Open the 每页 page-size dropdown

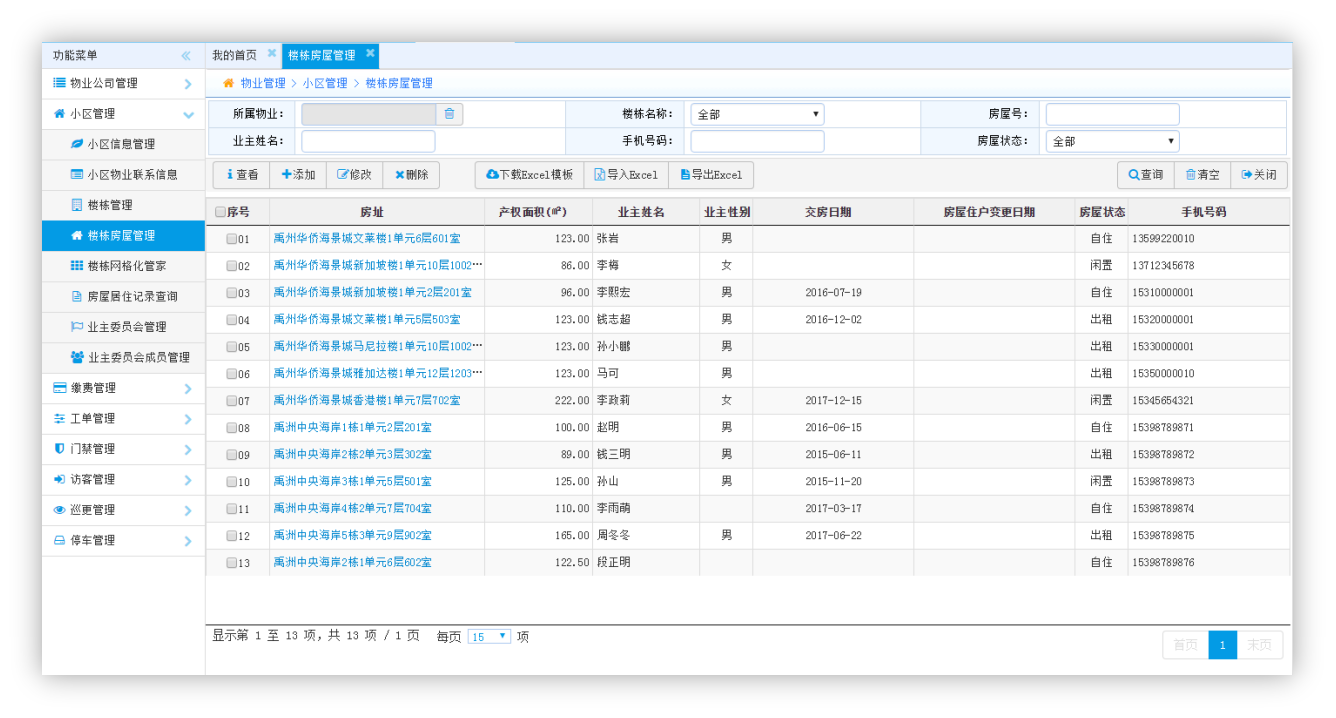[489, 637]
